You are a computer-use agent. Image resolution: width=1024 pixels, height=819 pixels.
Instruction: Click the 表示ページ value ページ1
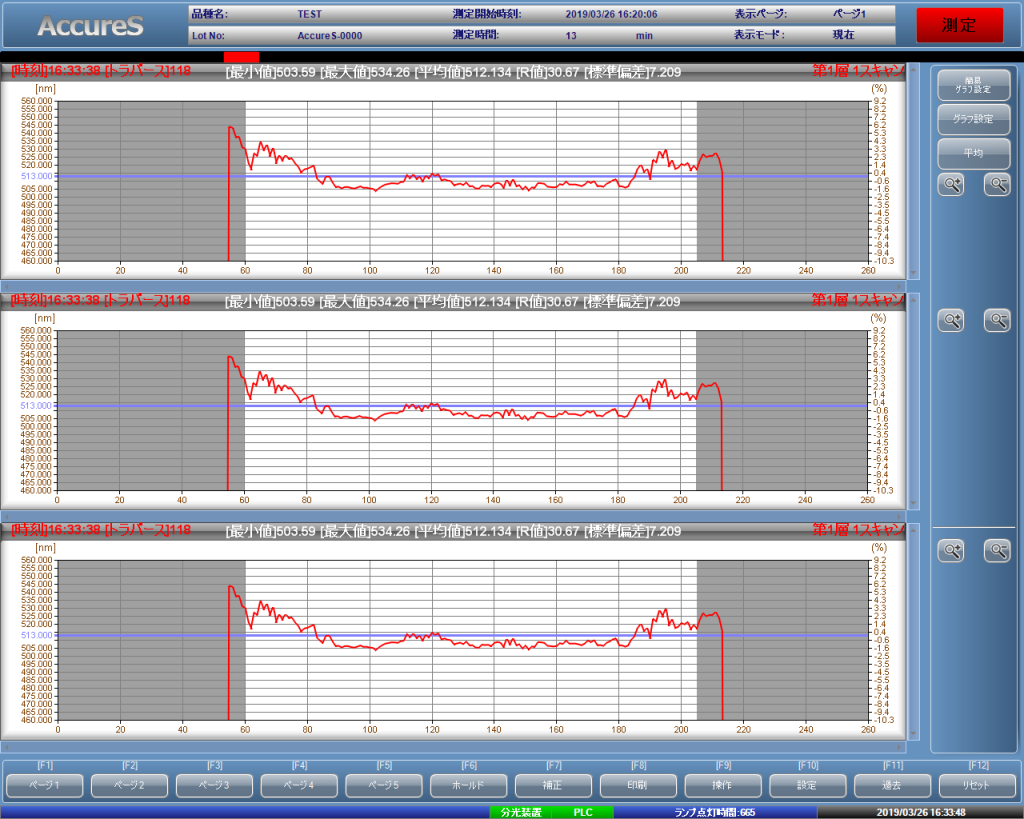tap(850, 14)
